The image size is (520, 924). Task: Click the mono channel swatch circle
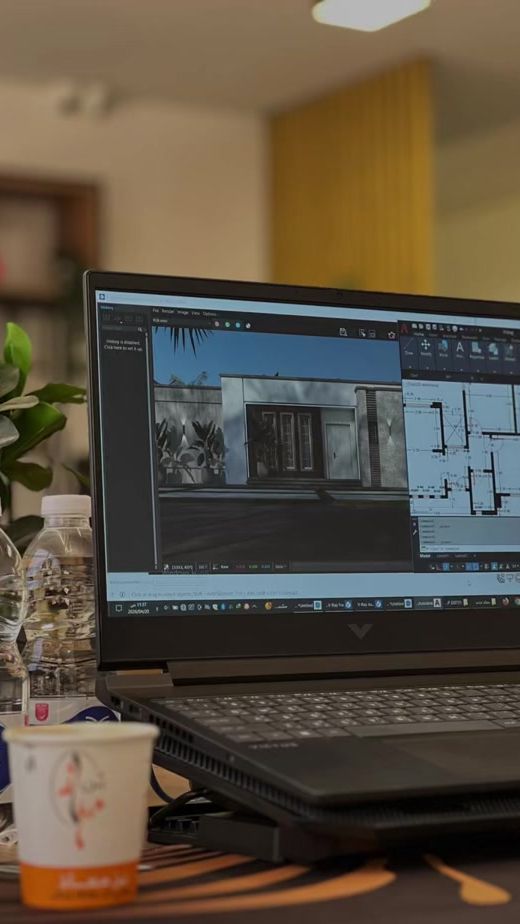248,325
